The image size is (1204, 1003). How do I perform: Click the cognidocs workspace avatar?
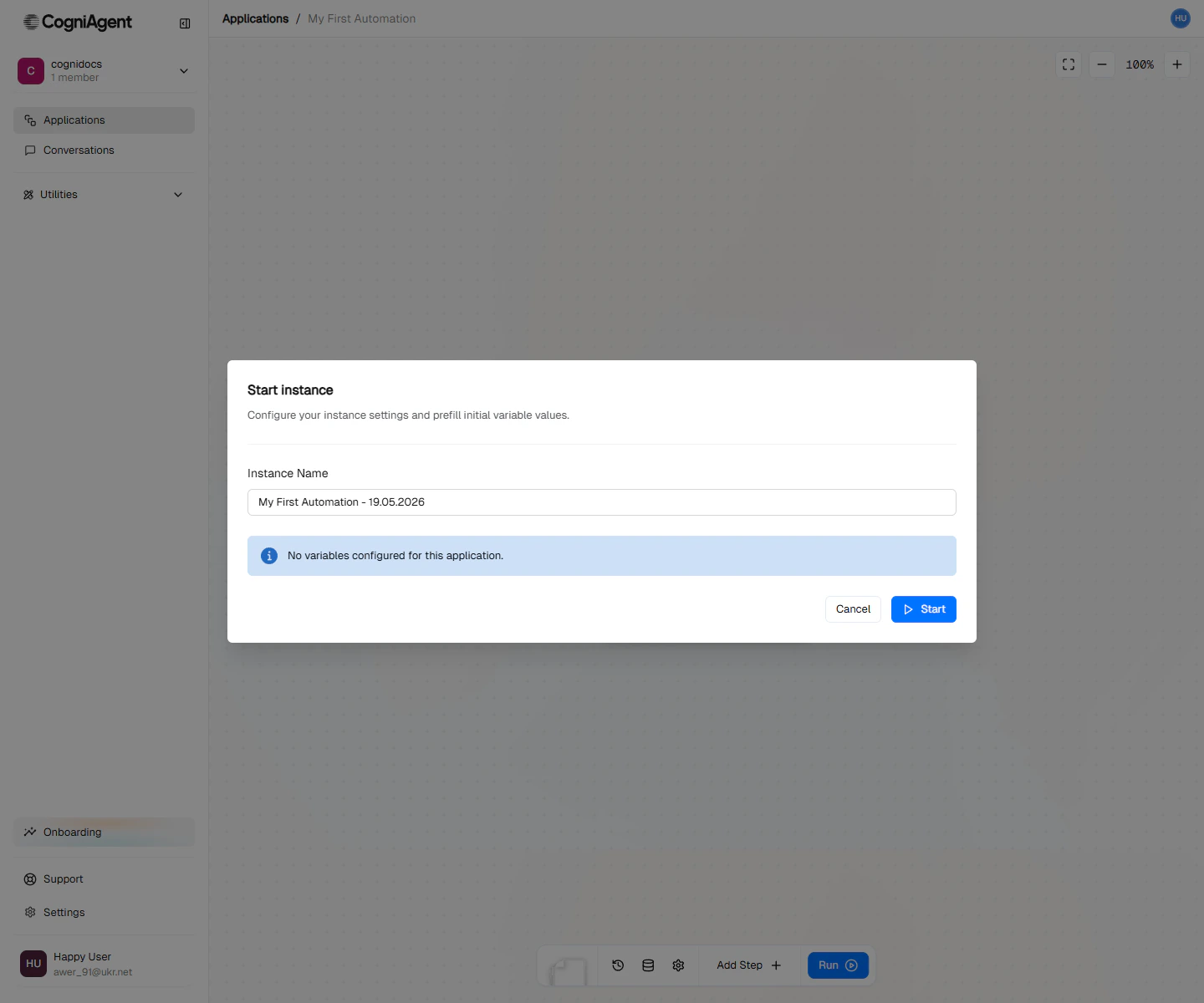(31, 71)
